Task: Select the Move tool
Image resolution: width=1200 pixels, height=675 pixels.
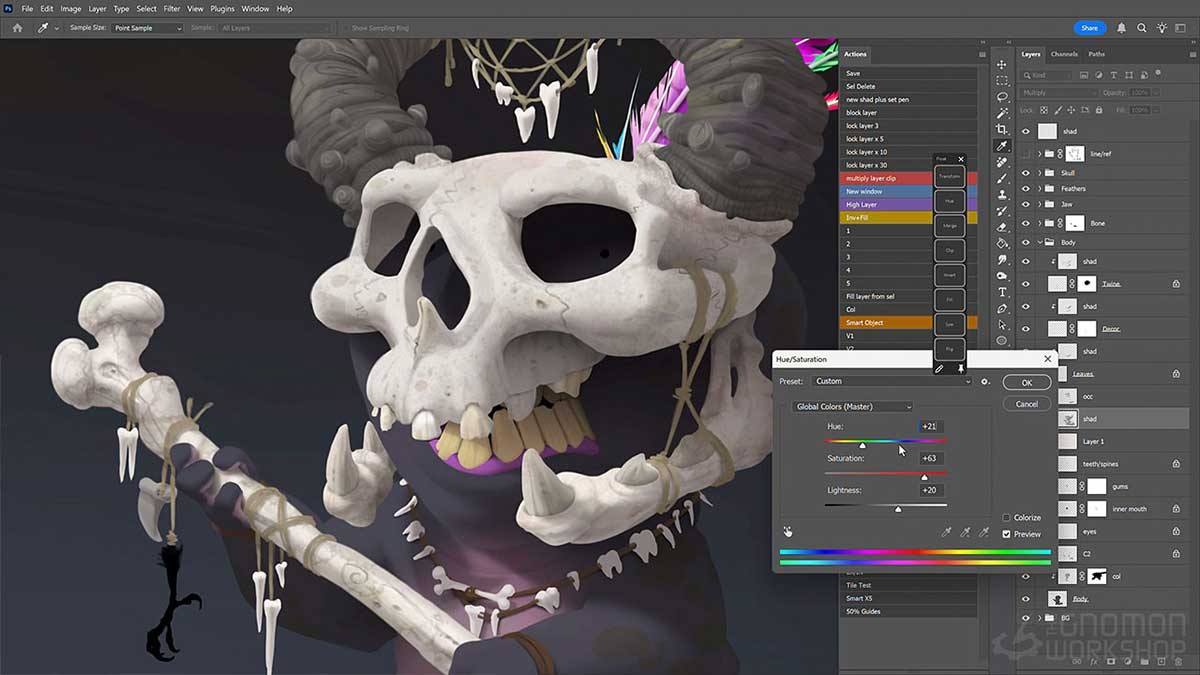Action: click(x=1003, y=62)
